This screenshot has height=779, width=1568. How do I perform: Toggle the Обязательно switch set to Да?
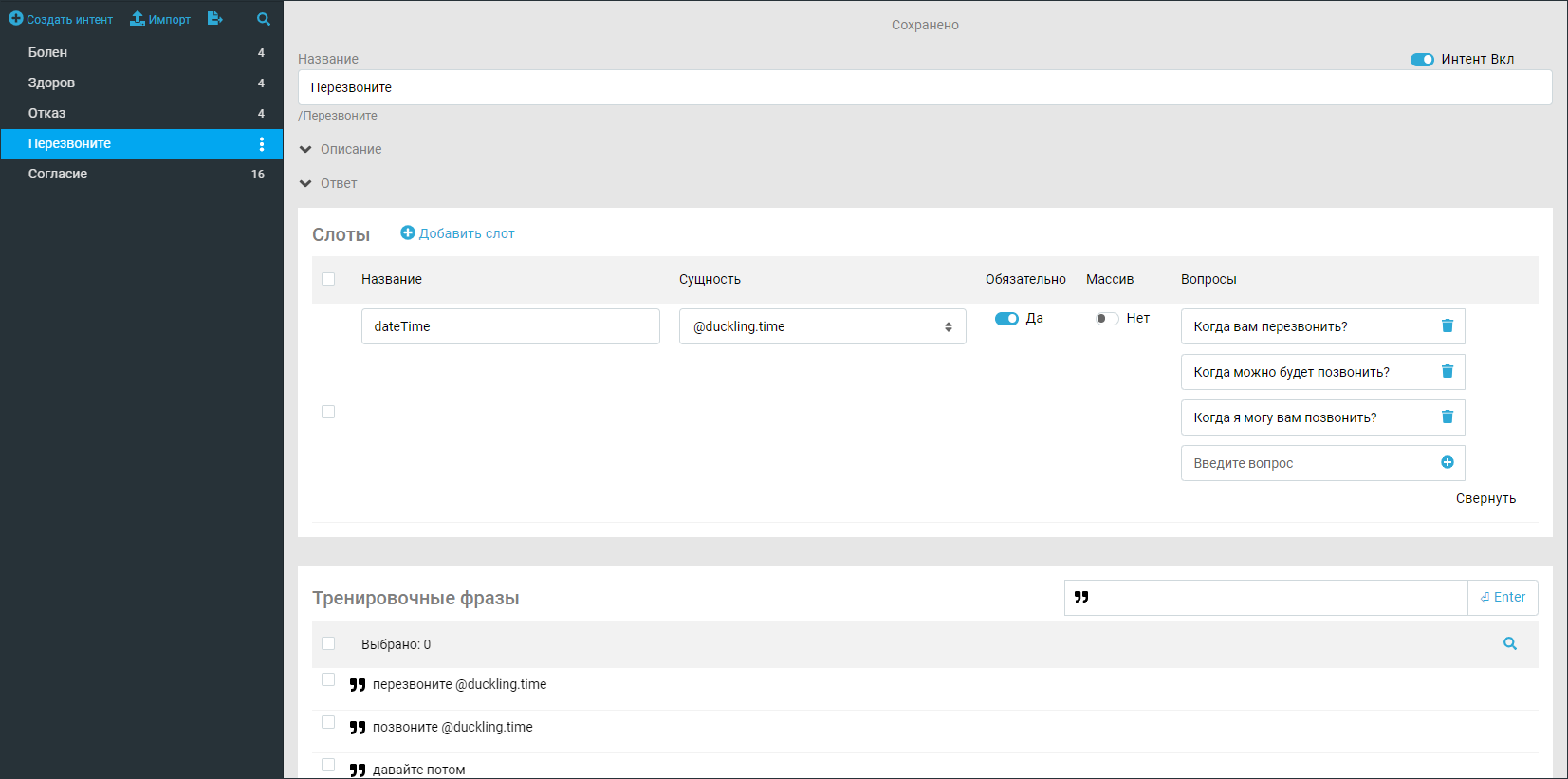click(x=1006, y=319)
